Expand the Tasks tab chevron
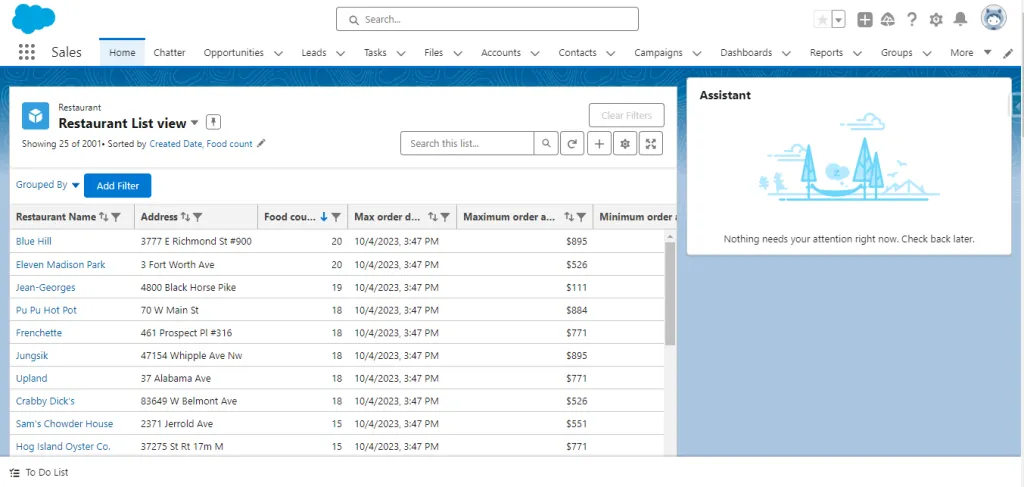This screenshot has height=487, width=1024. tap(400, 54)
